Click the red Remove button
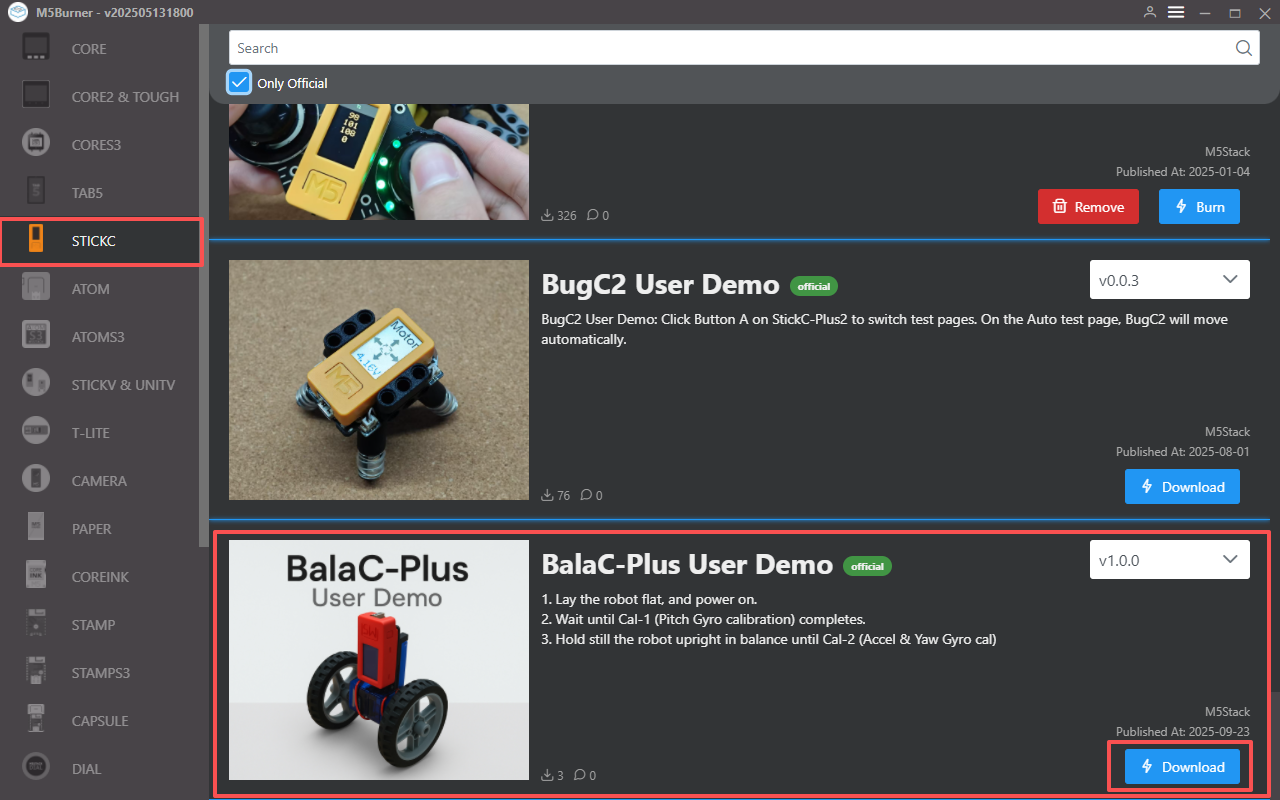The width and height of the screenshot is (1280, 800). (x=1088, y=207)
